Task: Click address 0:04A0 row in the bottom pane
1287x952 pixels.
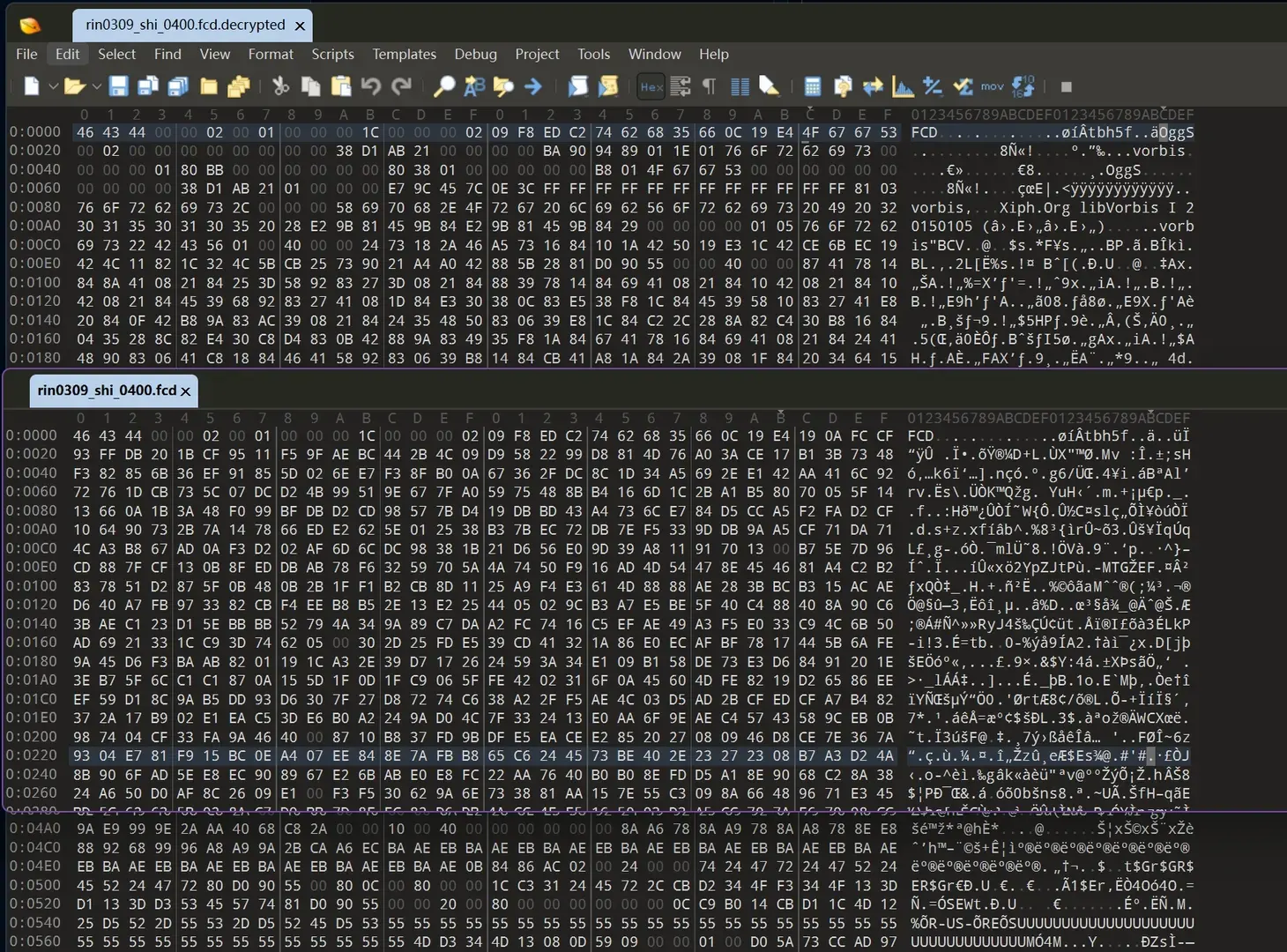Action: click(x=35, y=829)
